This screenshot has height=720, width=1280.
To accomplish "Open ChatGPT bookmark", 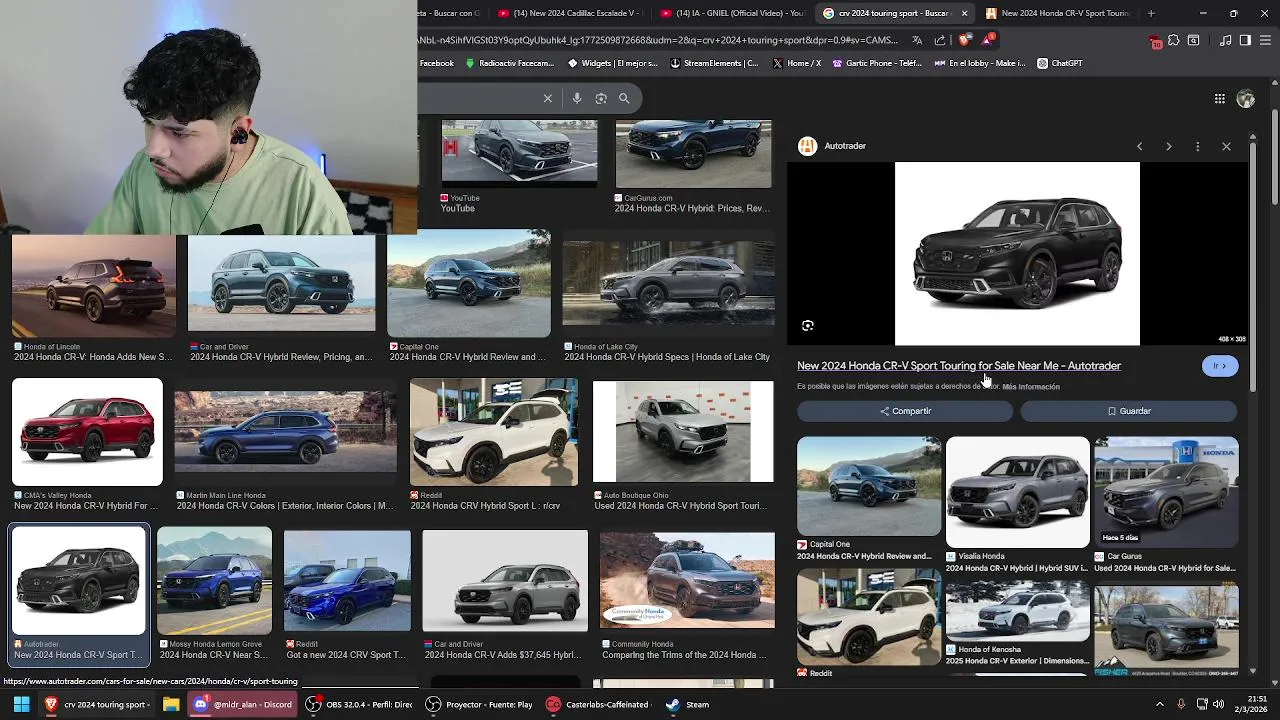I will [1059, 63].
